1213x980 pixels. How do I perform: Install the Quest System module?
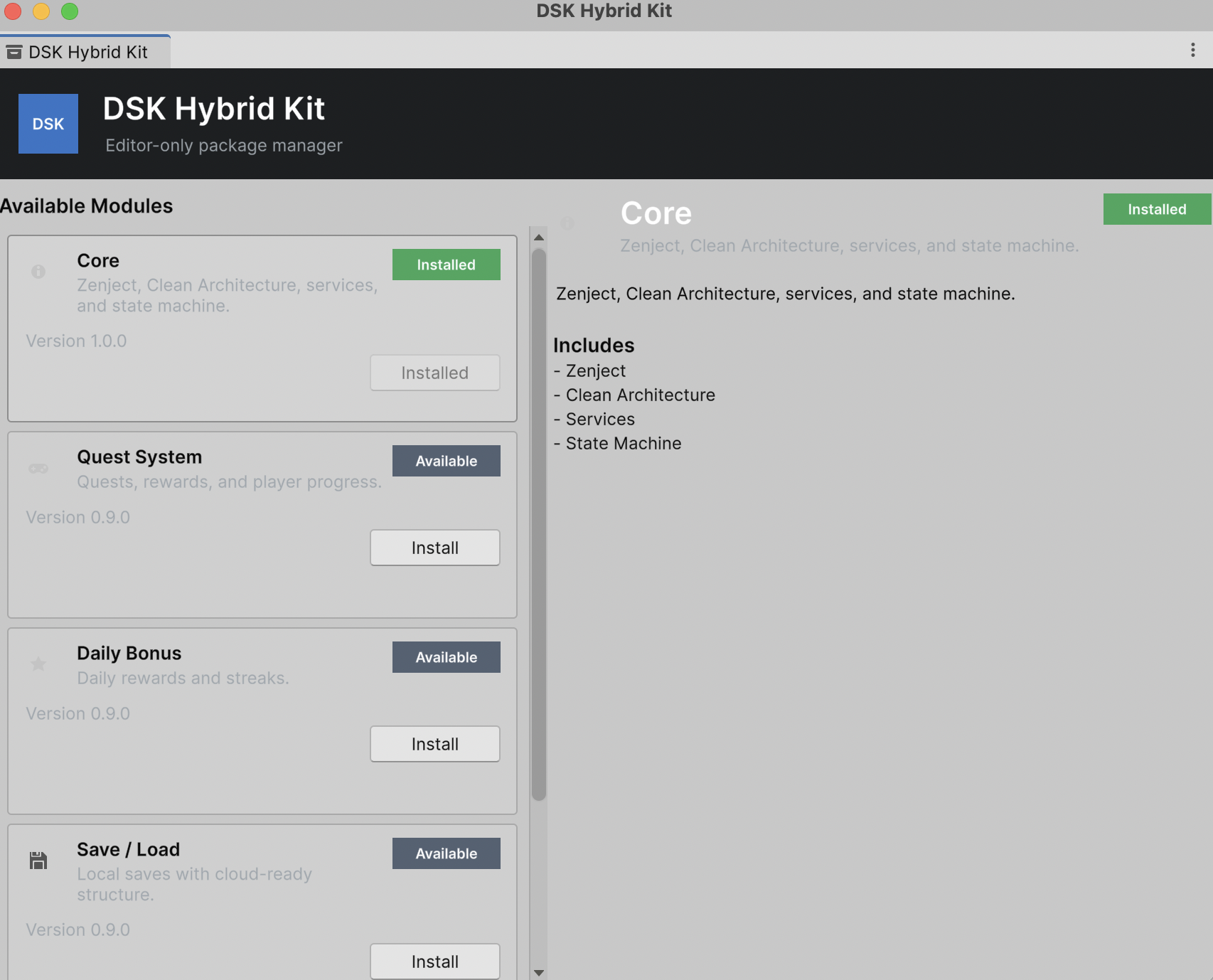tap(435, 548)
